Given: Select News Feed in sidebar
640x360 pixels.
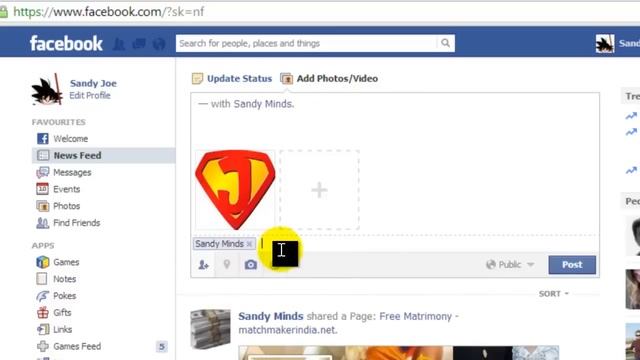Looking at the screenshot, I should pos(104,156).
